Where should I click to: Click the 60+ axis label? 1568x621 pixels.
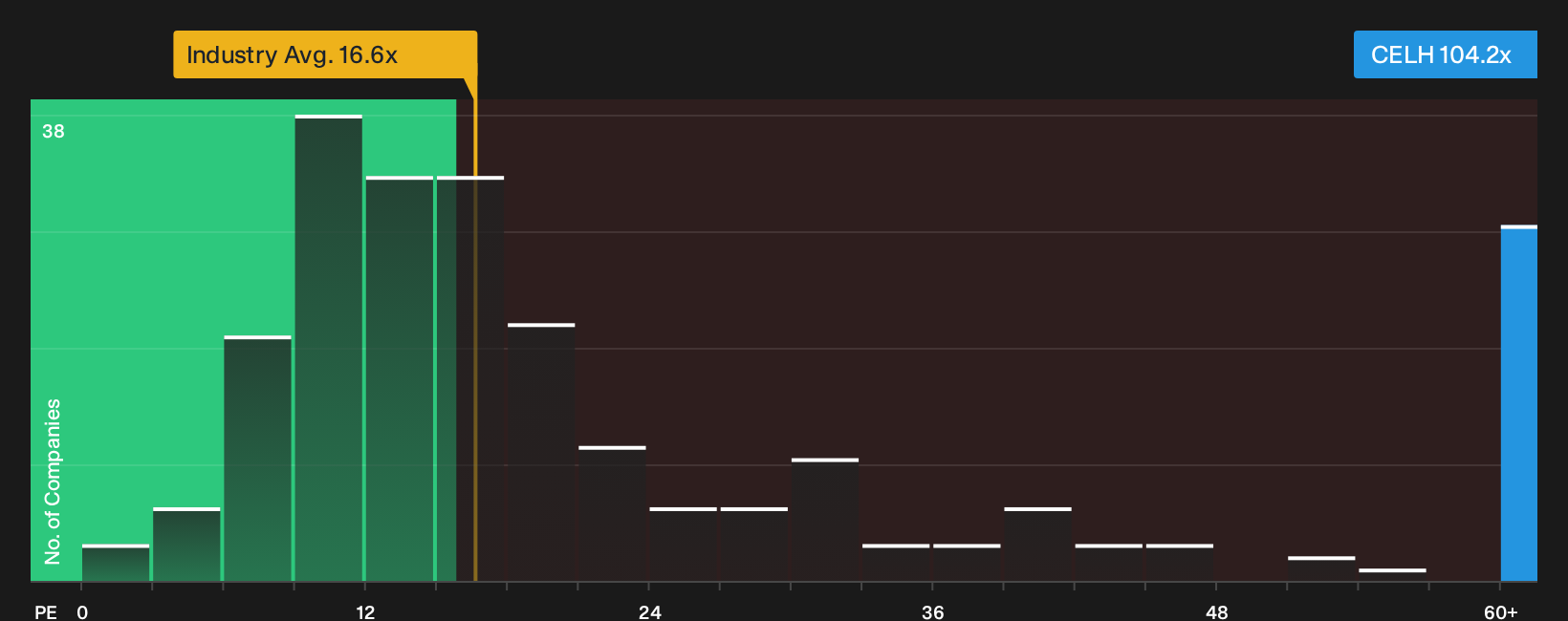(1500, 611)
